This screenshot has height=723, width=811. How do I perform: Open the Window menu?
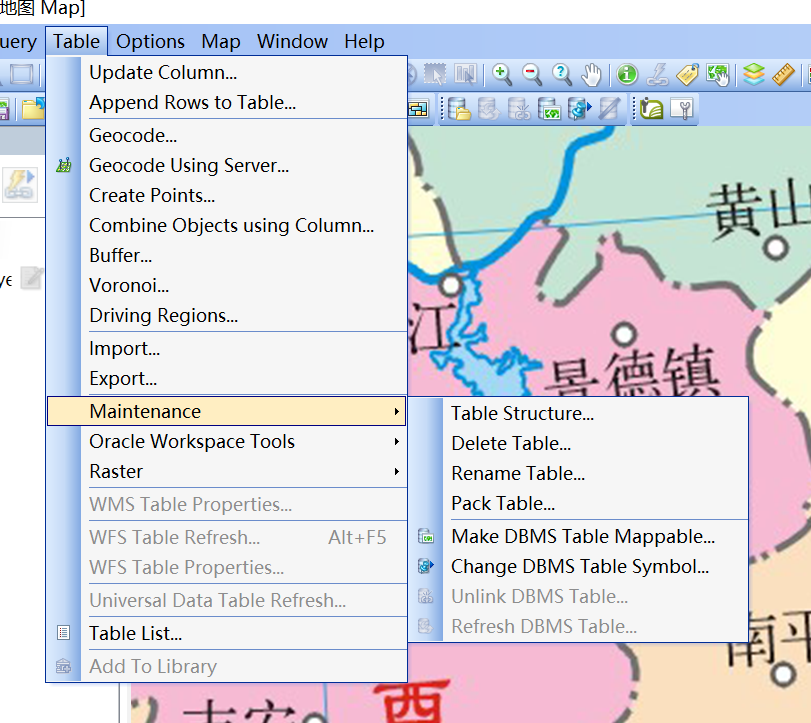pyautogui.click(x=292, y=41)
